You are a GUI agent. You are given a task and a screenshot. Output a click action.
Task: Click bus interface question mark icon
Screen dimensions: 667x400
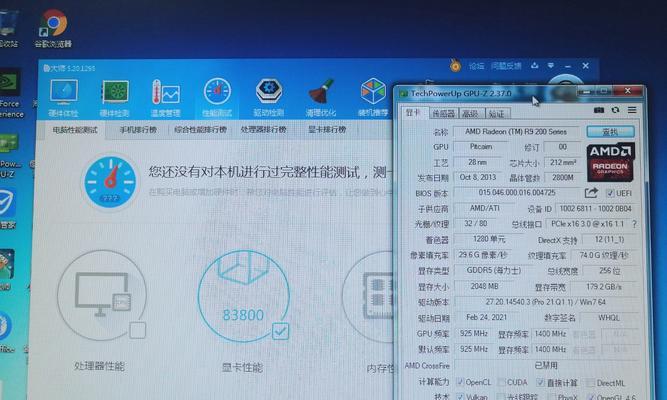point(635,224)
